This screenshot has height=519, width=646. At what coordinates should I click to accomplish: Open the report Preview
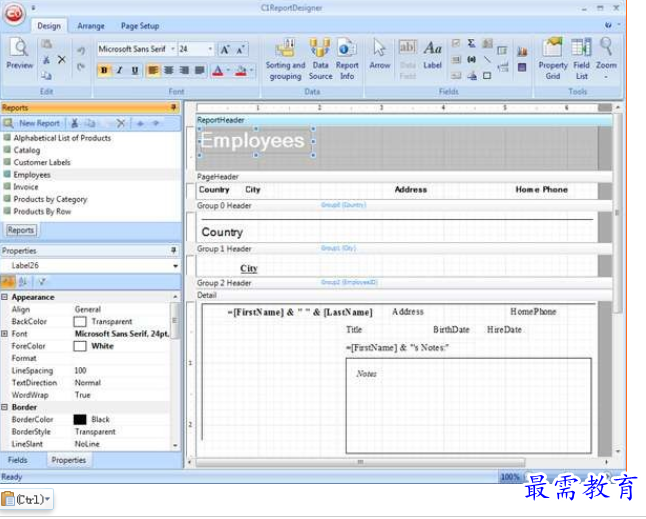tap(19, 54)
